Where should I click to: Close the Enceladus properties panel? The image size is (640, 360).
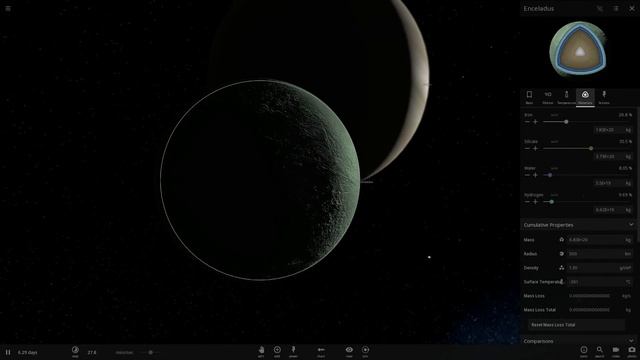click(632, 9)
